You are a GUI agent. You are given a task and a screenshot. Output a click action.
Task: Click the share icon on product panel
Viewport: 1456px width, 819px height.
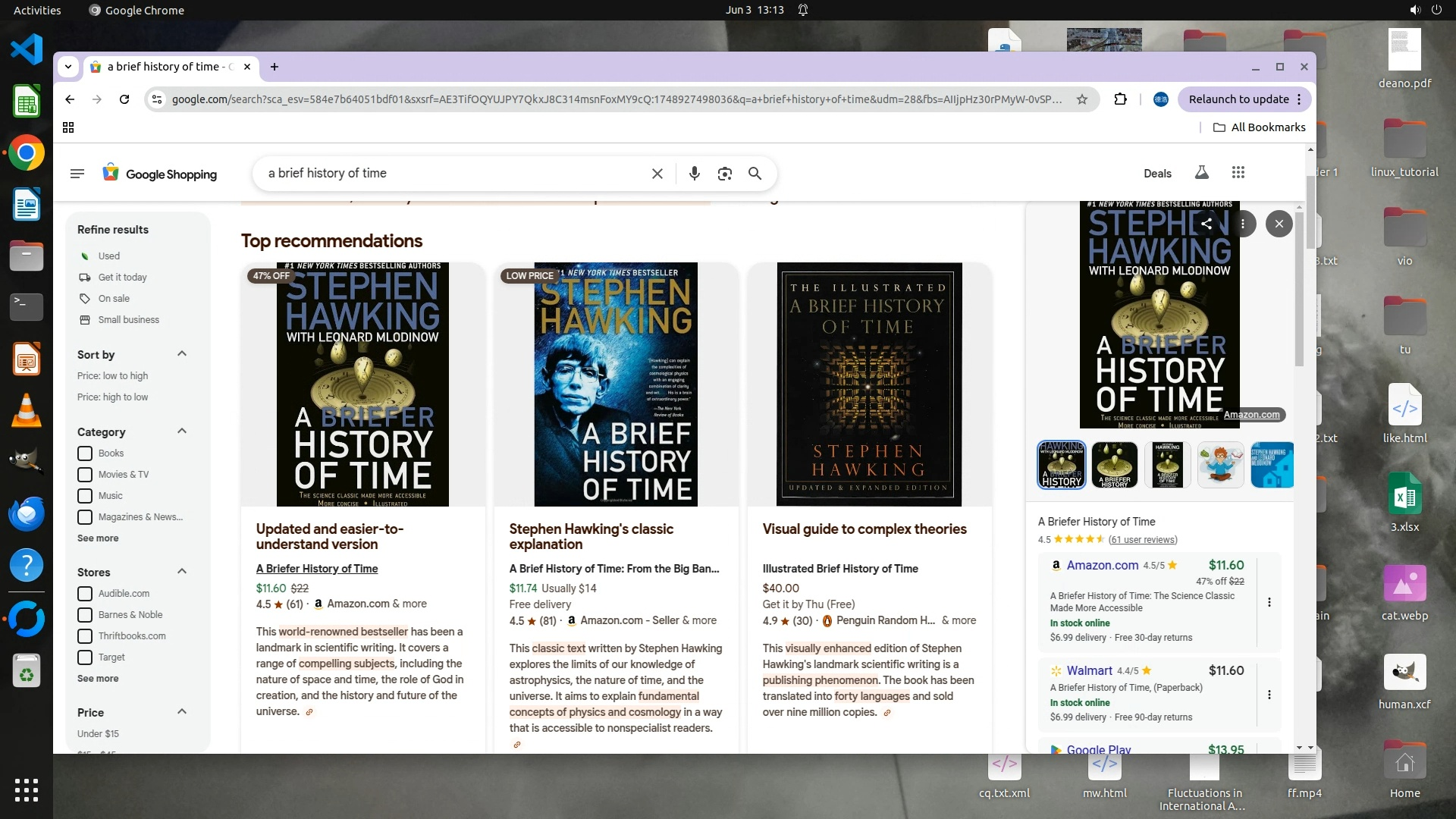1206,224
